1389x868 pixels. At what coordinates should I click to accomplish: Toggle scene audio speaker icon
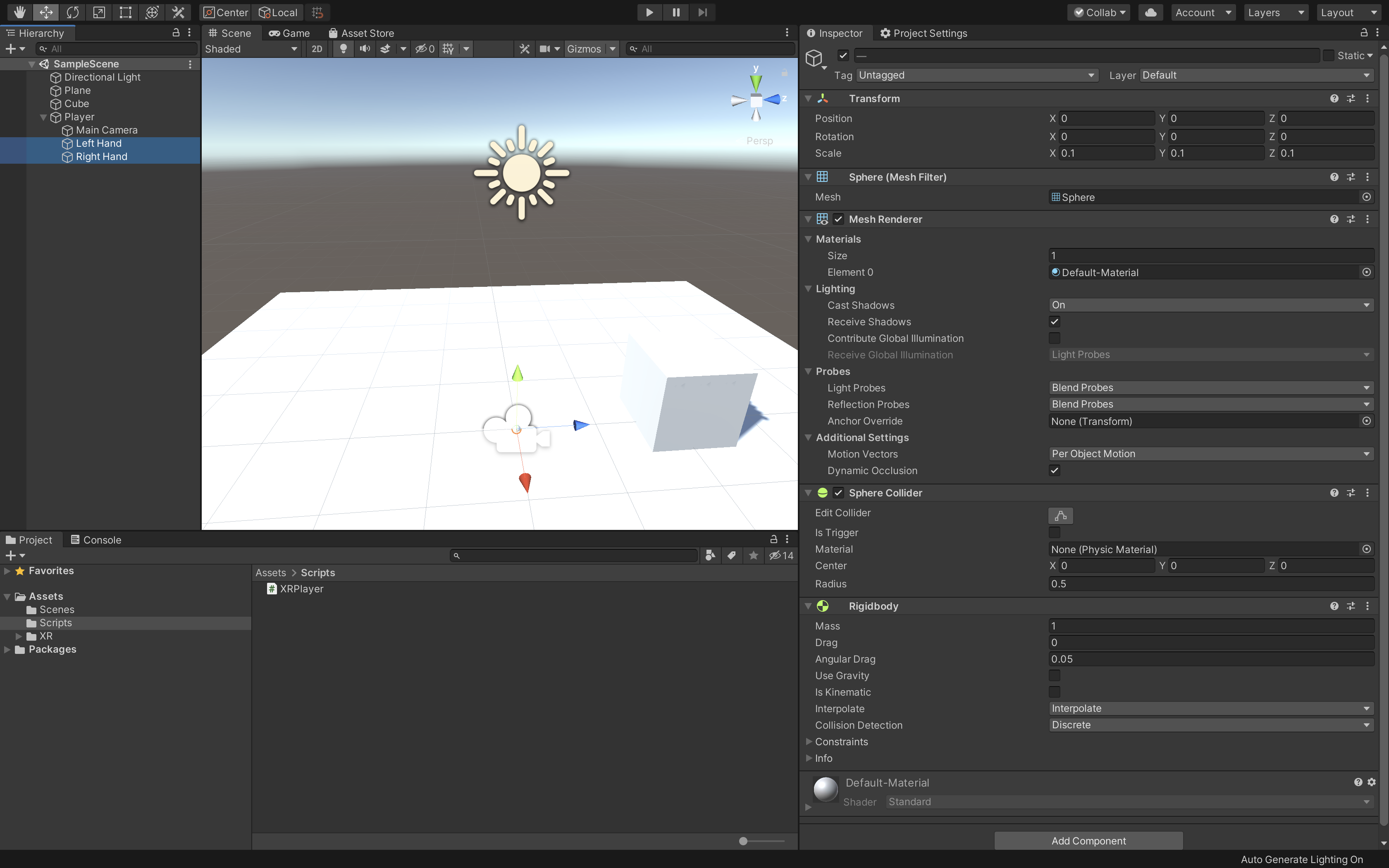pos(365,49)
